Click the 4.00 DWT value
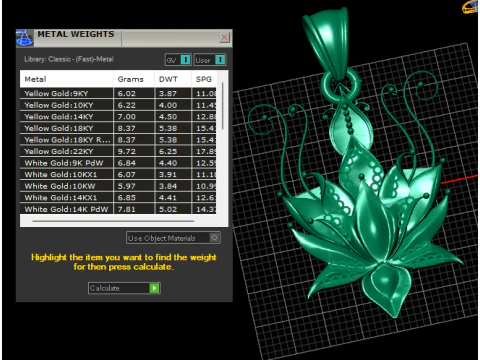Image resolution: width=480 pixels, height=360 pixels. [x=168, y=105]
